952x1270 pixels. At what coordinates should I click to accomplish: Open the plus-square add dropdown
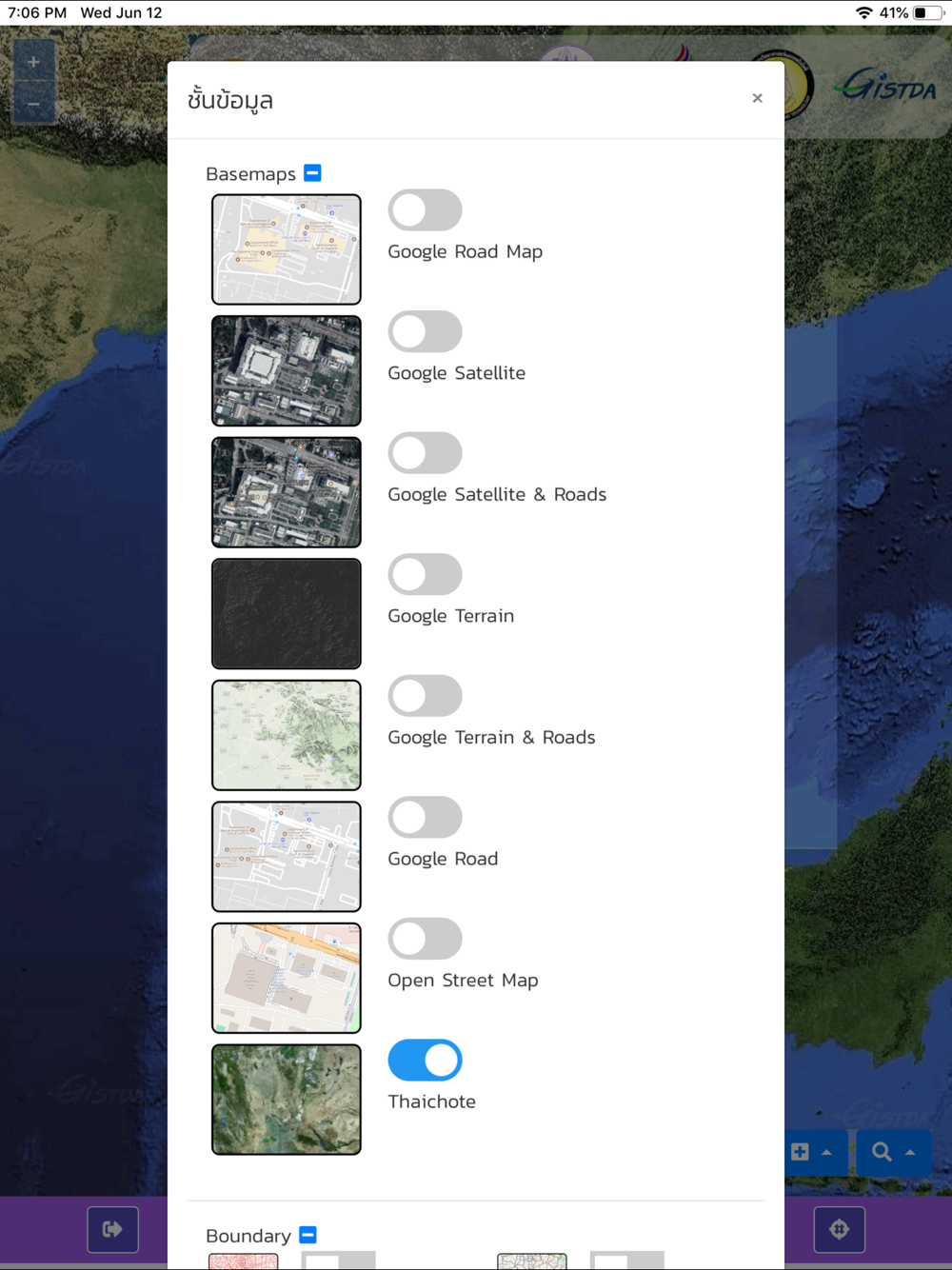click(812, 1152)
